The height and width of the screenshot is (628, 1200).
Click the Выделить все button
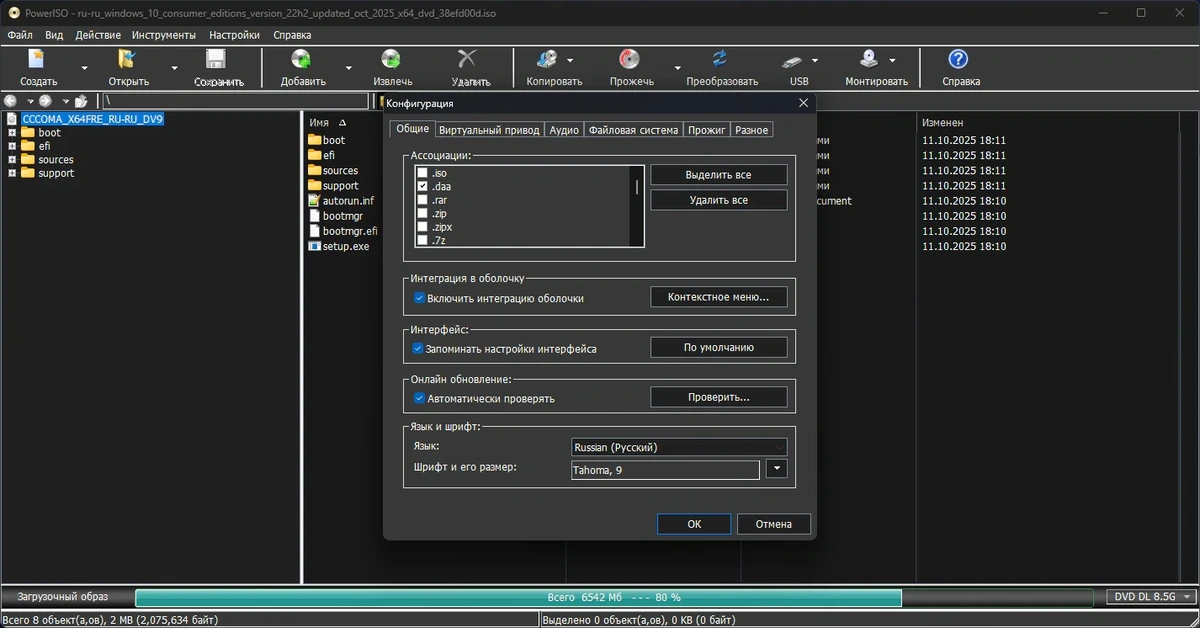tap(718, 175)
